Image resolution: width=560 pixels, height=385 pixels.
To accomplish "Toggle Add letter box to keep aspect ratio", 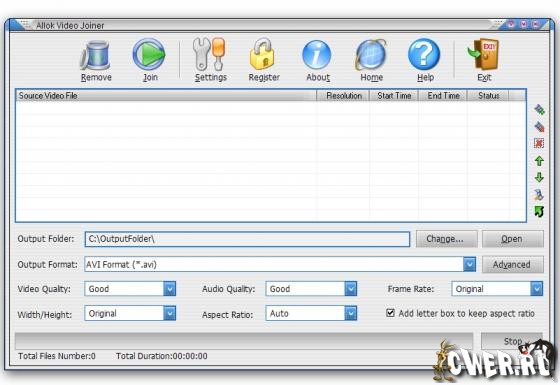I will [390, 313].
